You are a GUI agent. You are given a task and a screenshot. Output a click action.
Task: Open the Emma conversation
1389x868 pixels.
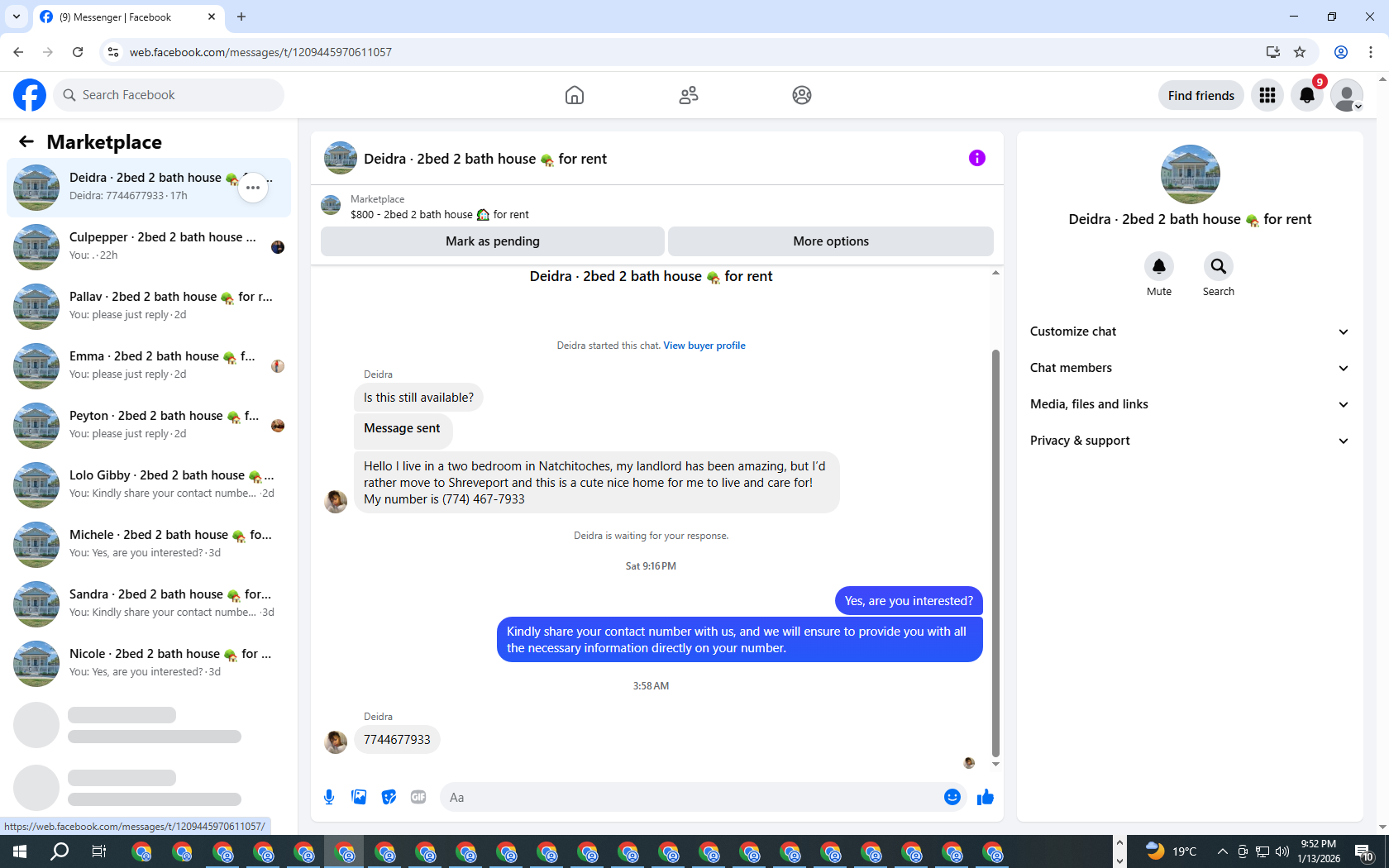click(x=149, y=366)
